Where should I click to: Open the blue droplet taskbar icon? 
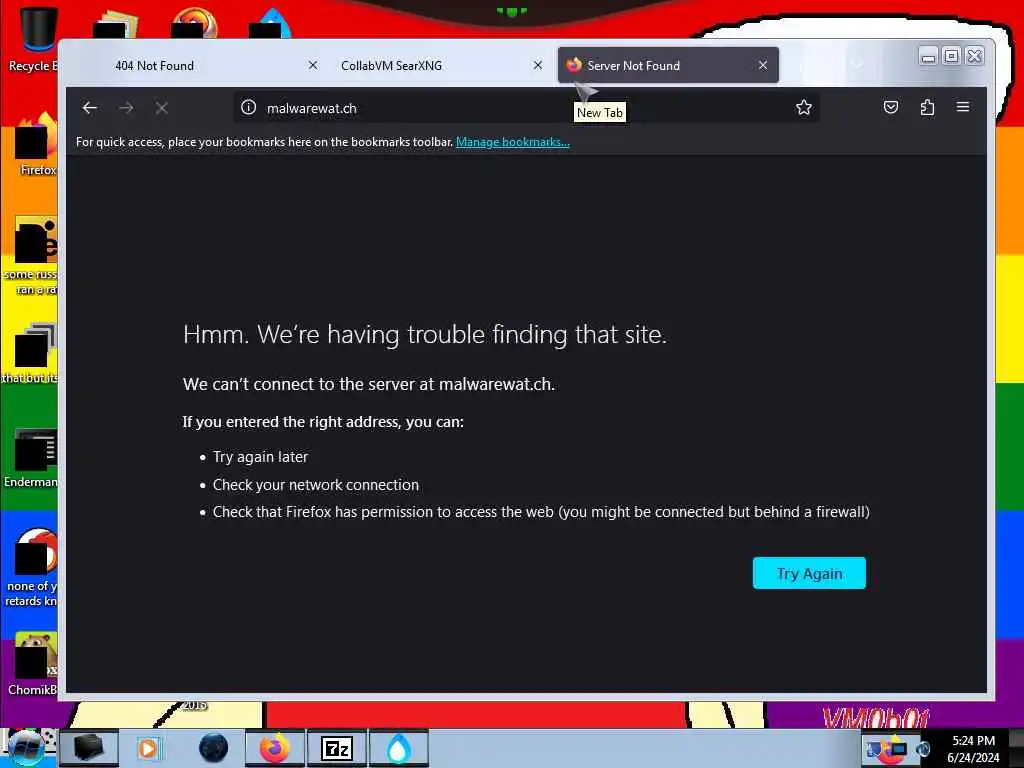click(399, 748)
